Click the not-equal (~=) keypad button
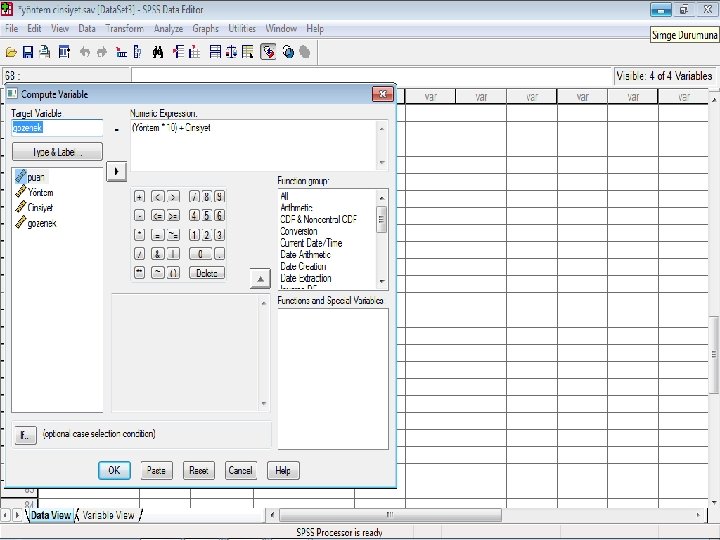Screen dimensions: 720x540 coord(173,235)
